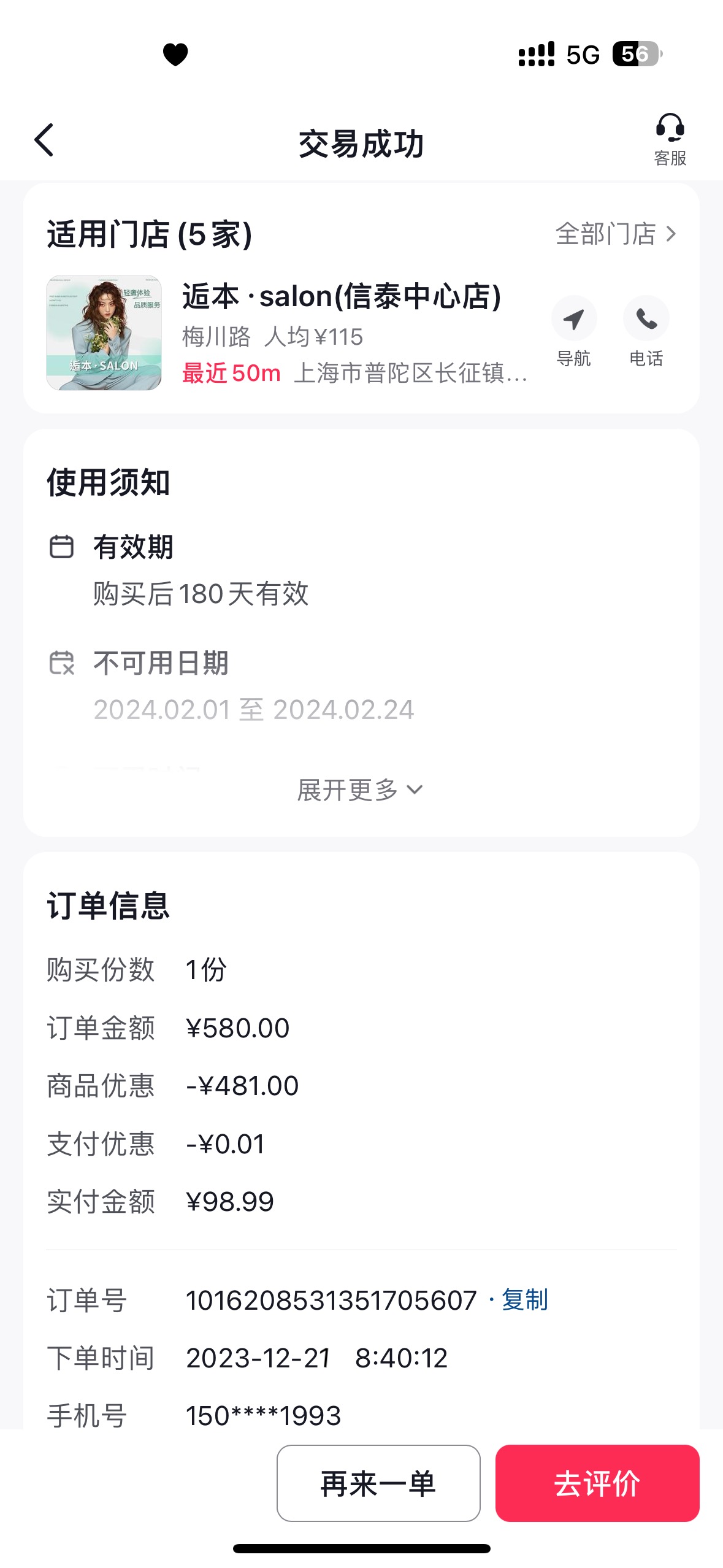Tap the battery indicator icon

[637, 54]
